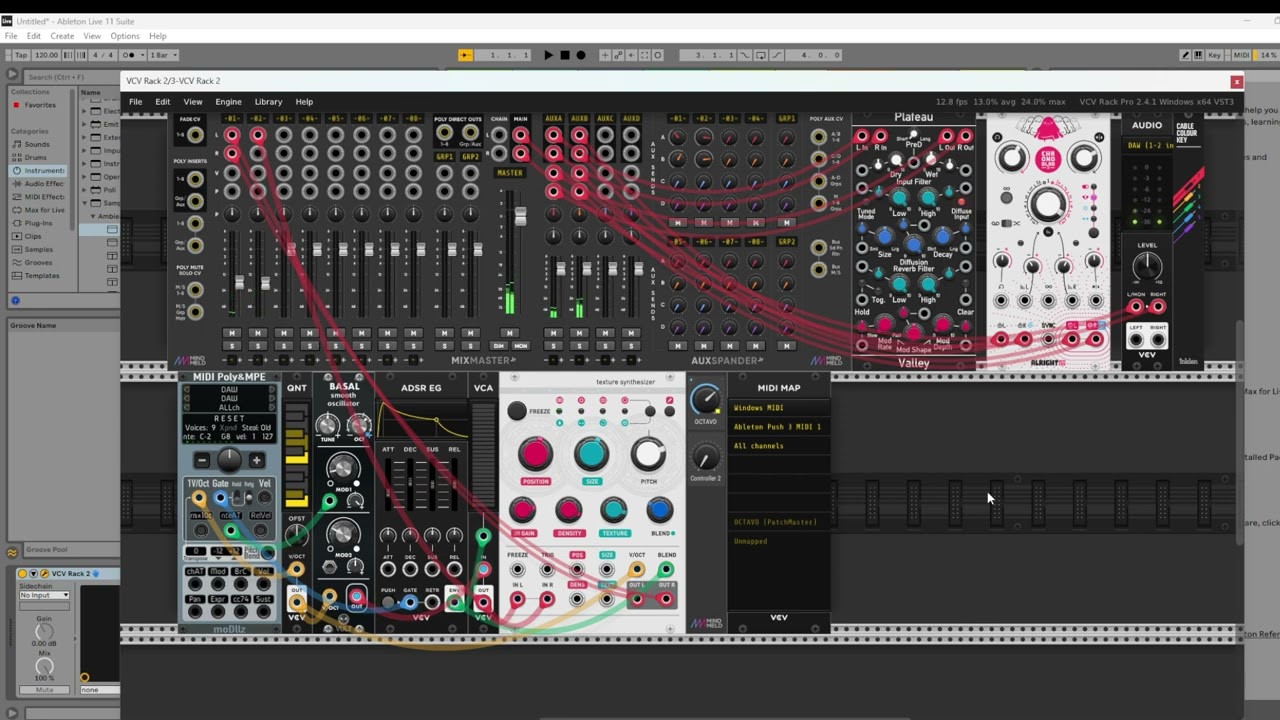
Task: Expand the topmost visible browser folder row
Action: 84,112
